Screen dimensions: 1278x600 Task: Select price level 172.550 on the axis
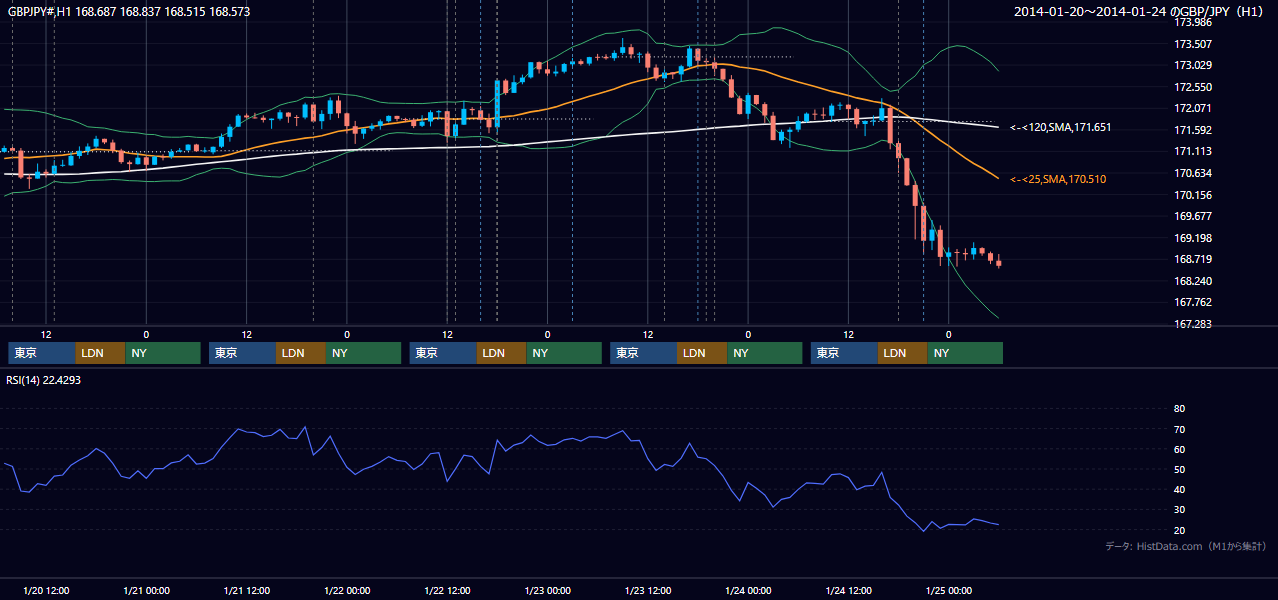point(1193,87)
